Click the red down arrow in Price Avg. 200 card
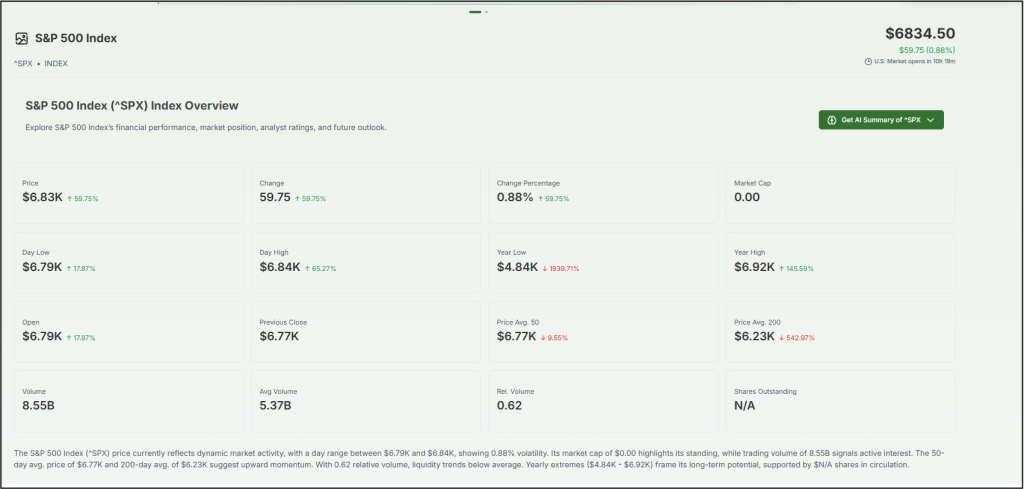1024x489 pixels. pyautogui.click(x=780, y=338)
